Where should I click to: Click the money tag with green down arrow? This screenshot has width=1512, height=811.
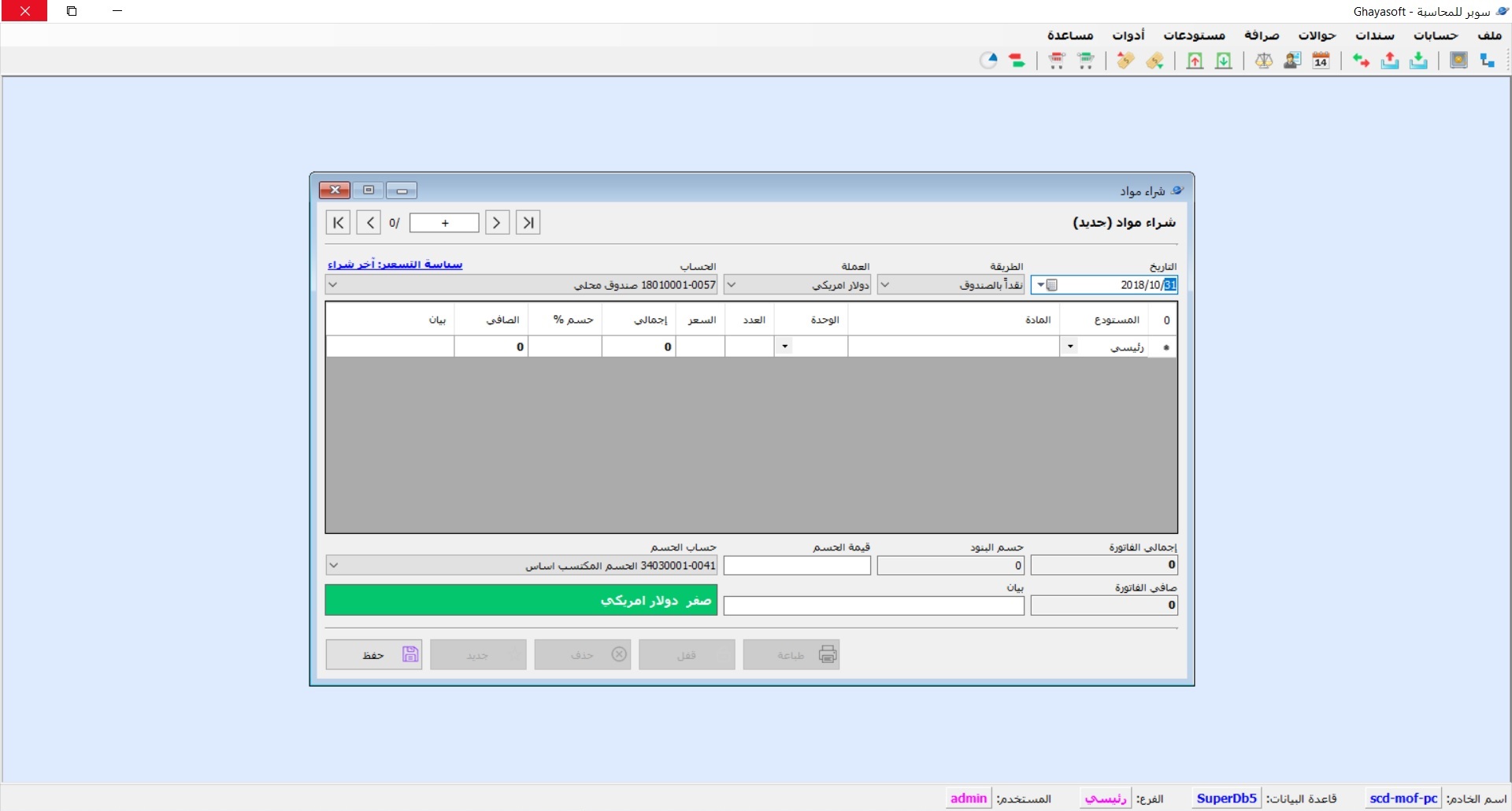point(1155,61)
